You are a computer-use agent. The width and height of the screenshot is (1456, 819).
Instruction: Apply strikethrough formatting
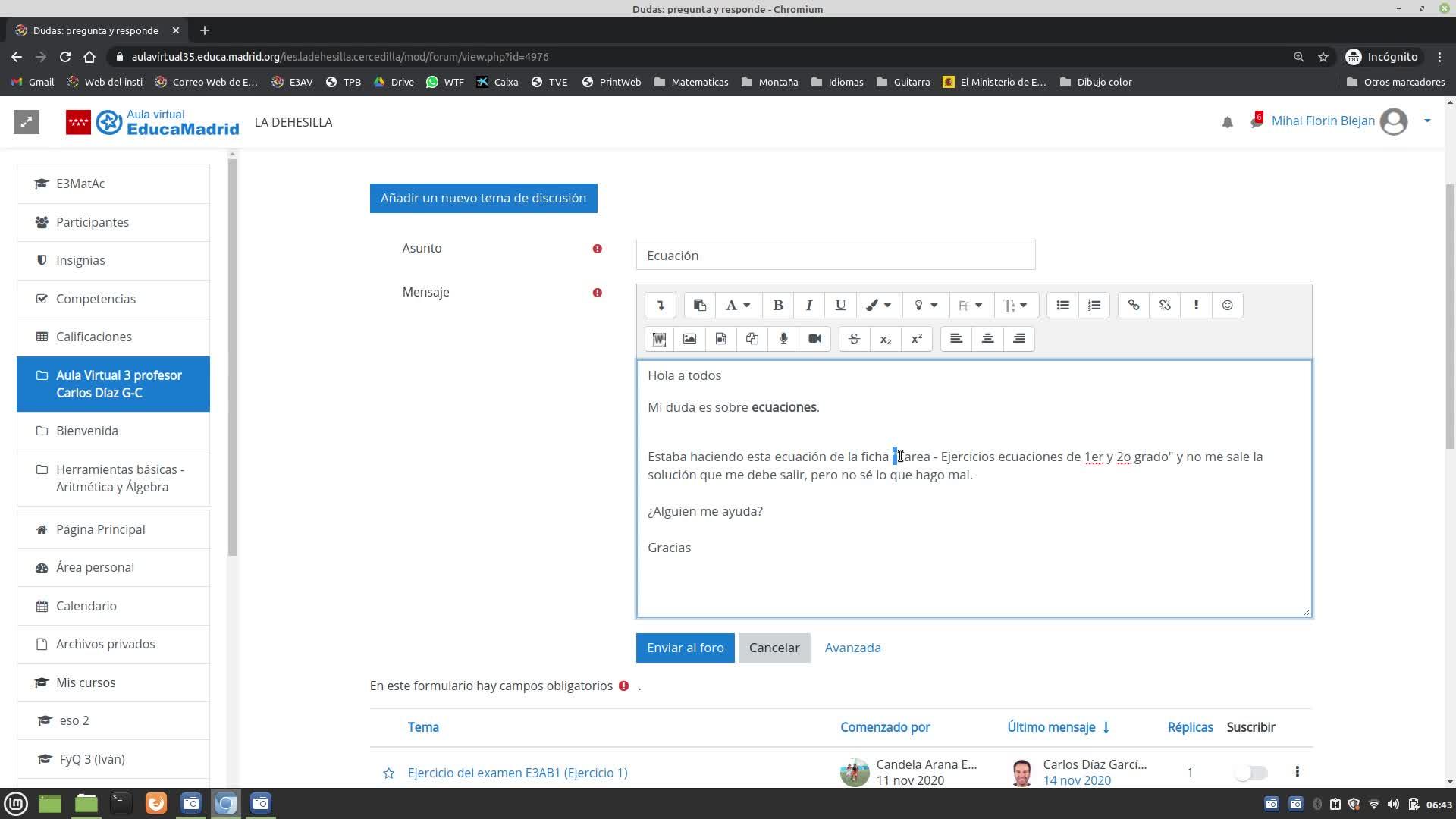coord(854,339)
